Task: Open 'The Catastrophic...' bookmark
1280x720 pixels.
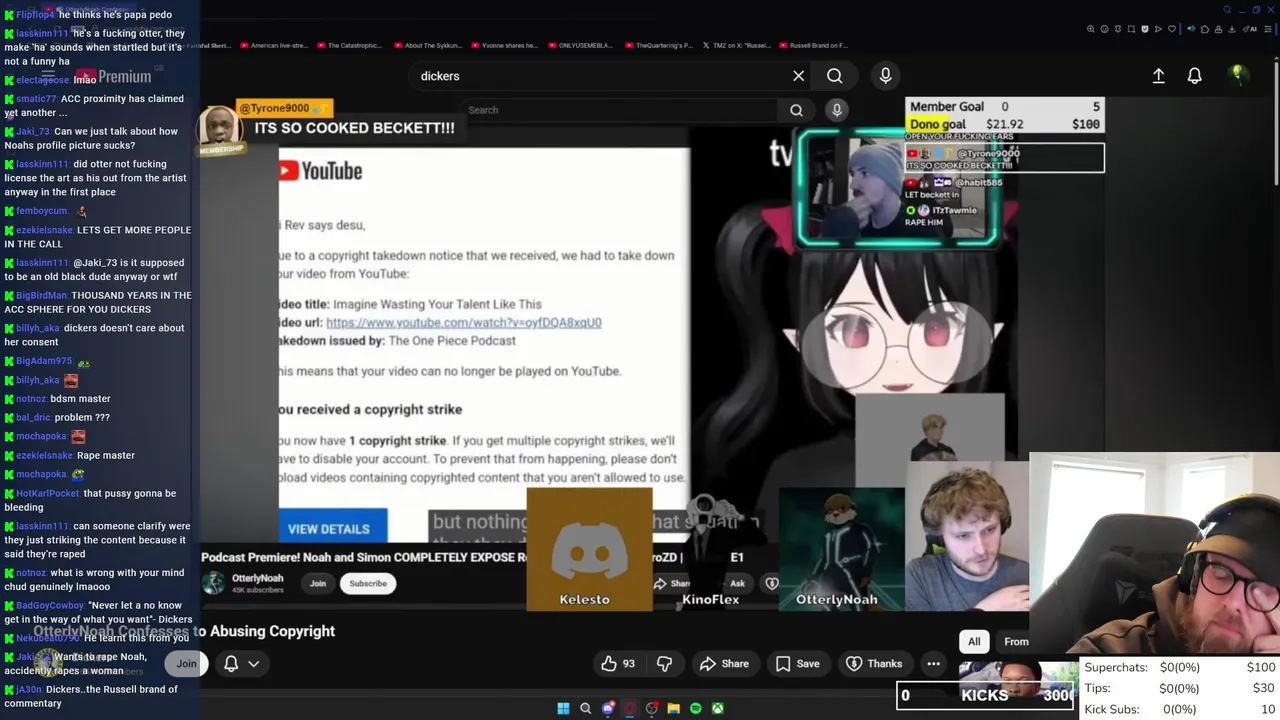Action: (x=349, y=45)
